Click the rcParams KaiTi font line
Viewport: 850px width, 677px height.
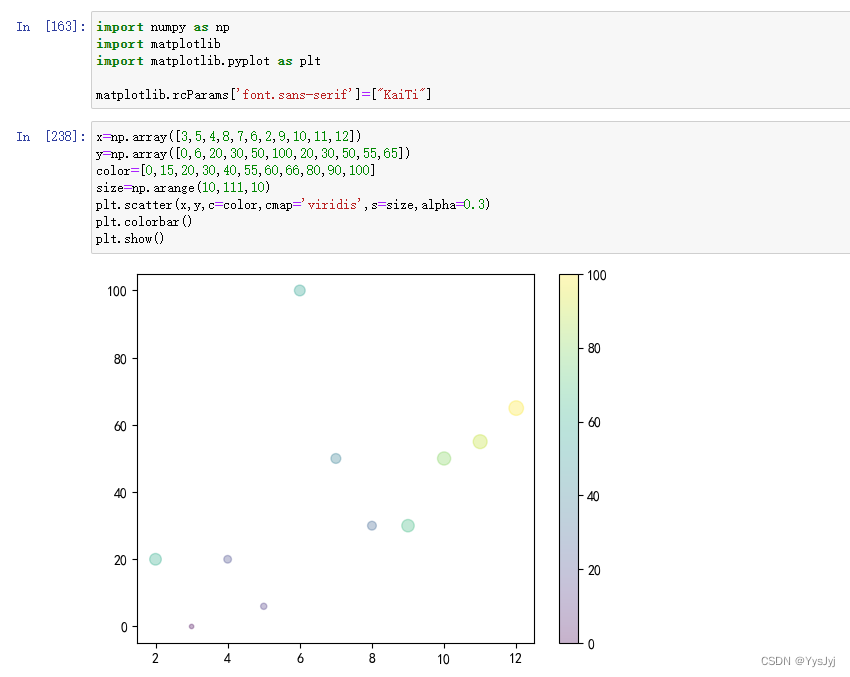tap(263, 94)
